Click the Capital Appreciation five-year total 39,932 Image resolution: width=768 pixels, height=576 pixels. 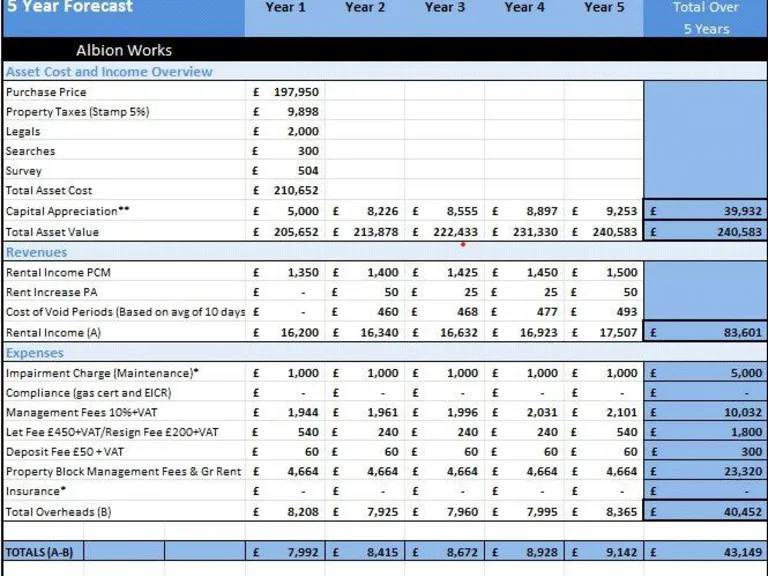[735, 211]
